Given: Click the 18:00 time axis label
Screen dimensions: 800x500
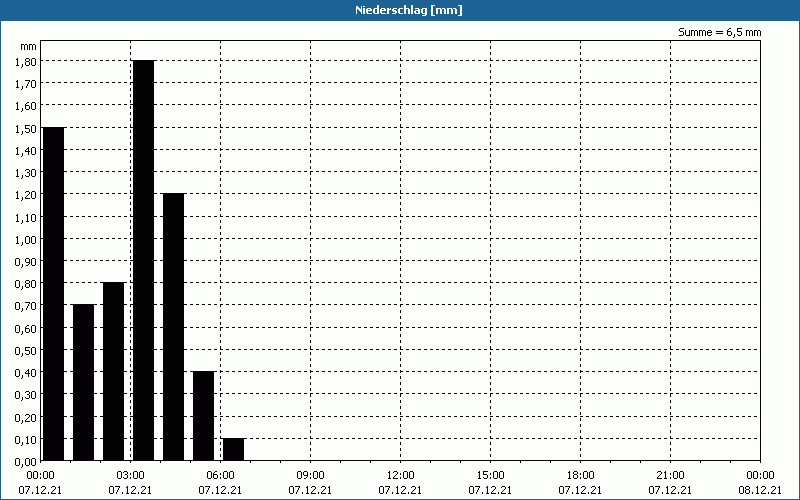Looking at the screenshot, I should coord(580,476).
